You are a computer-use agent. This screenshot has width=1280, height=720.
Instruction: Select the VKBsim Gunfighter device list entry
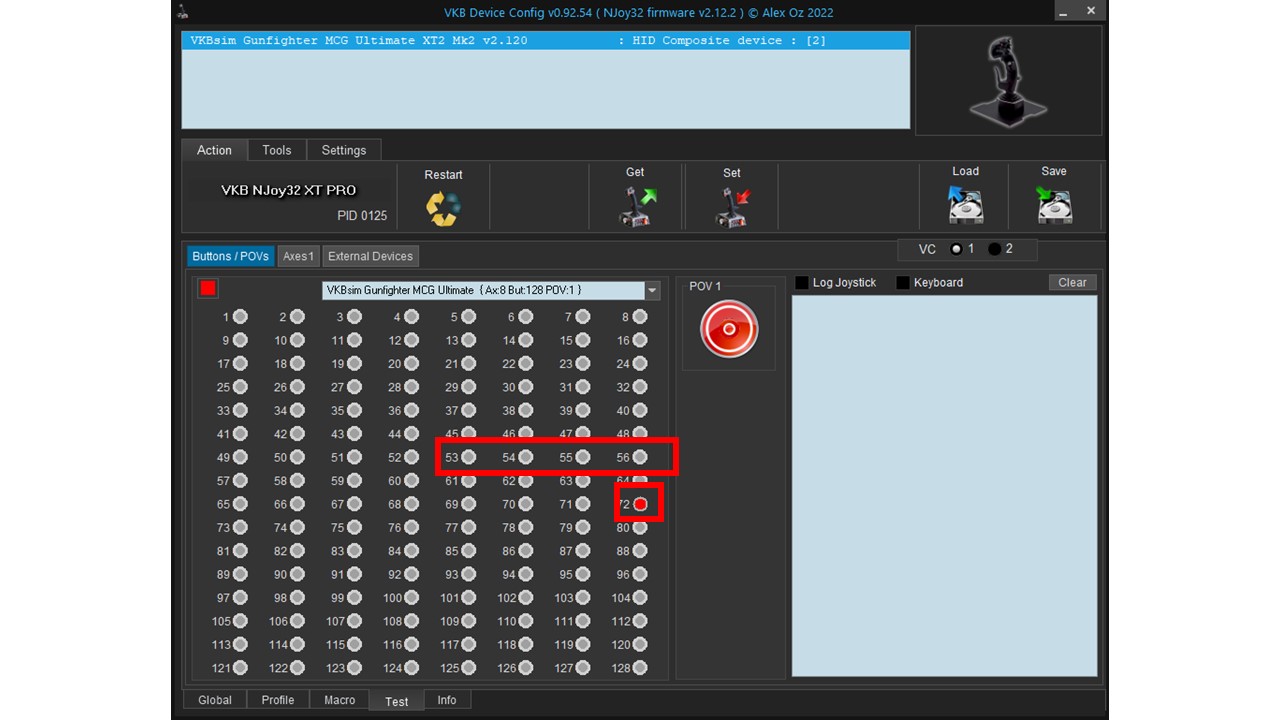[546, 41]
